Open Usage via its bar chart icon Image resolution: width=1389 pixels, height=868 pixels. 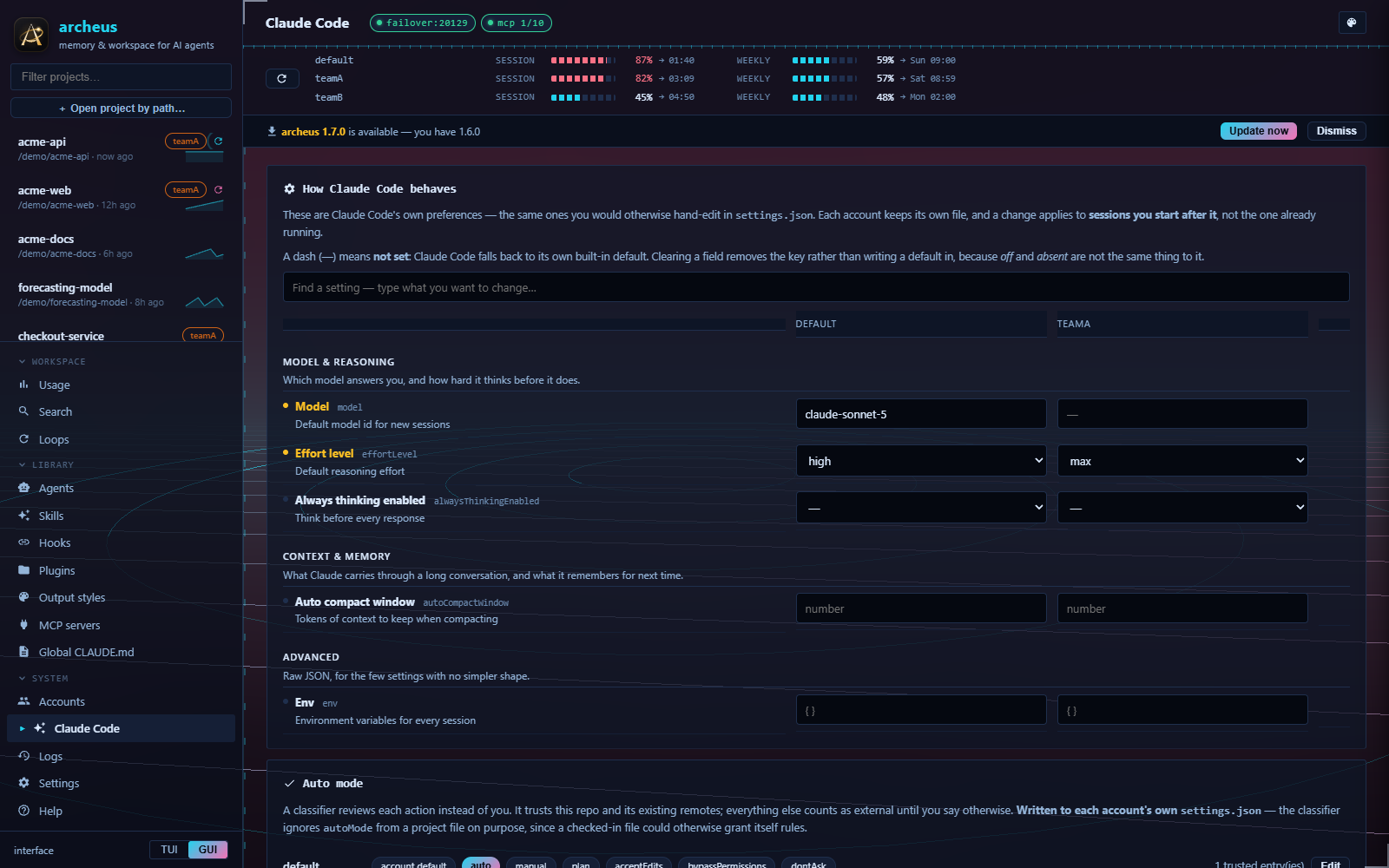click(x=23, y=385)
